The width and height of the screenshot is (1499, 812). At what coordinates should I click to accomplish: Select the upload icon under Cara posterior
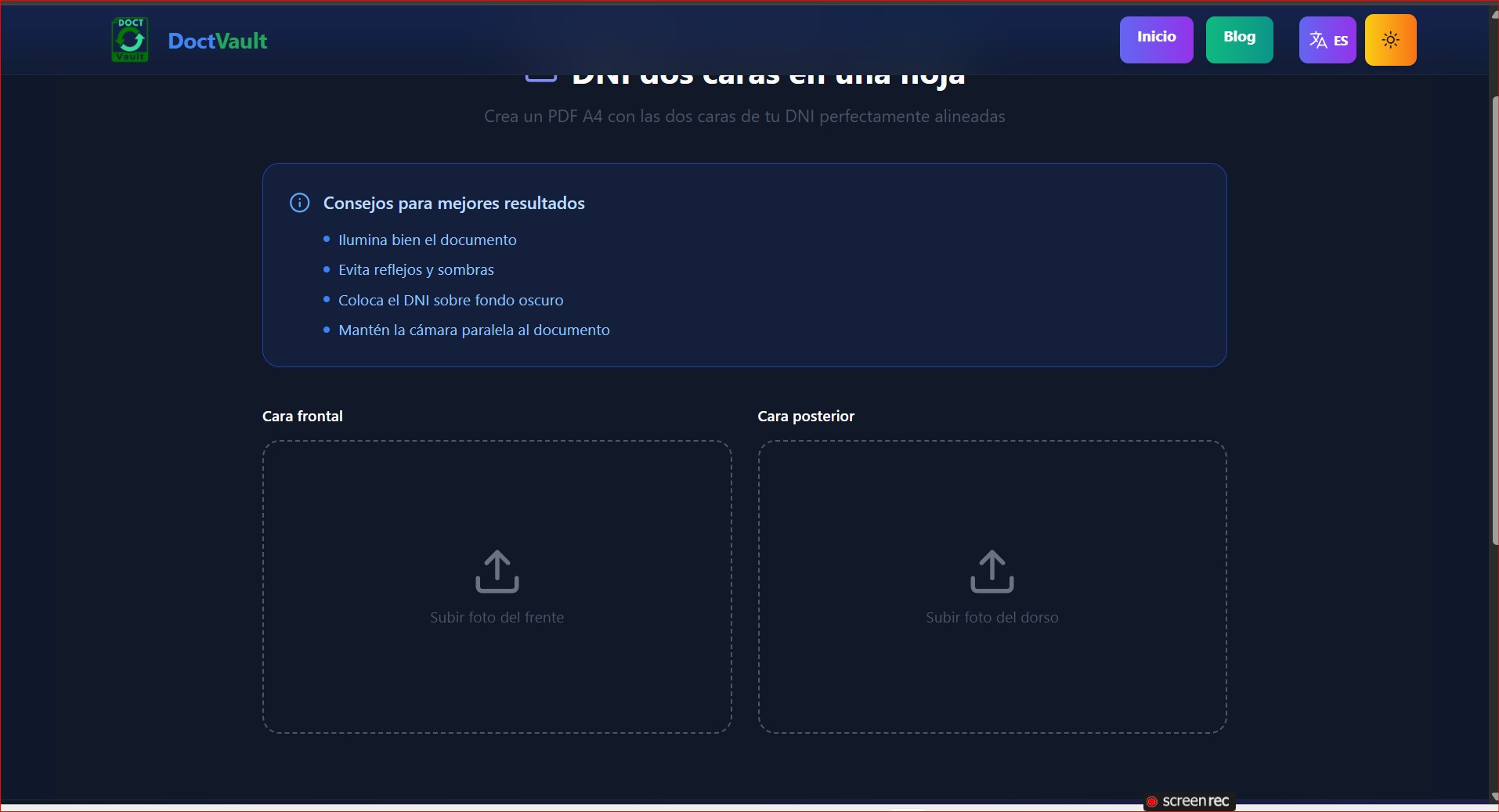[992, 572]
